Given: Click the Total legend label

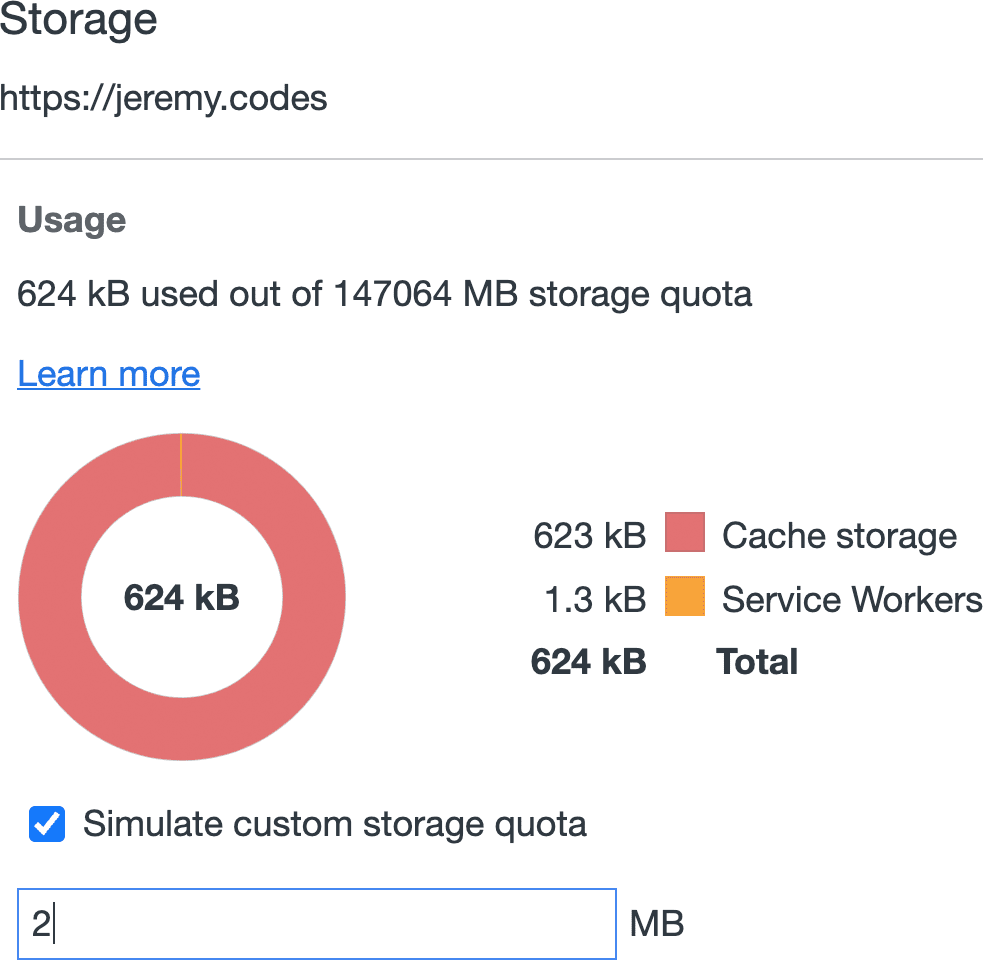Looking at the screenshot, I should point(756,661).
